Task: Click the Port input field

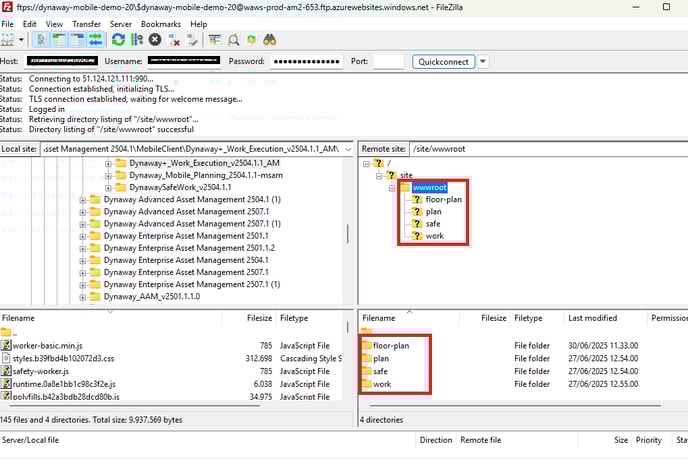Action: click(x=388, y=61)
